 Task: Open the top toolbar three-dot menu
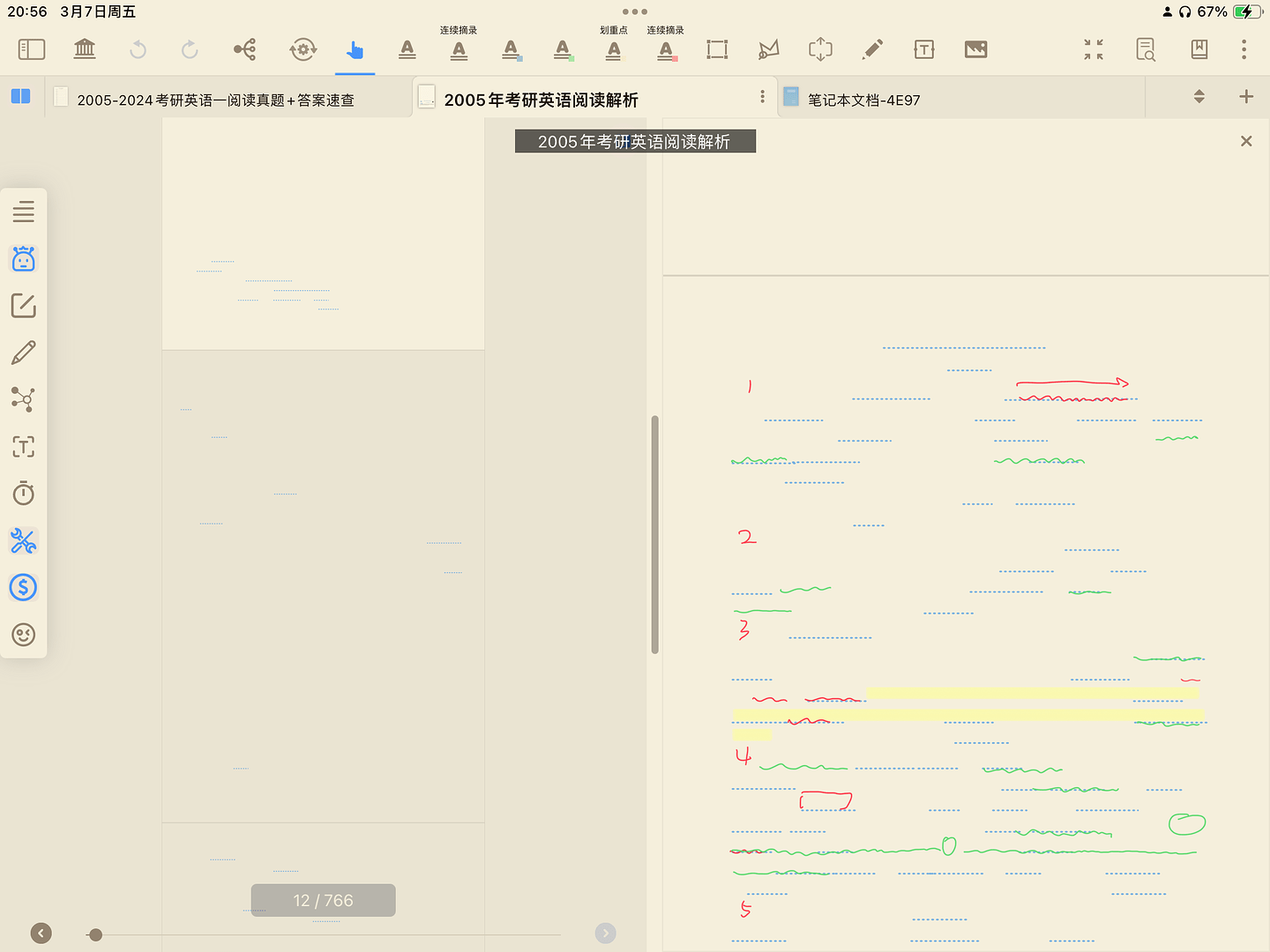point(1244,49)
